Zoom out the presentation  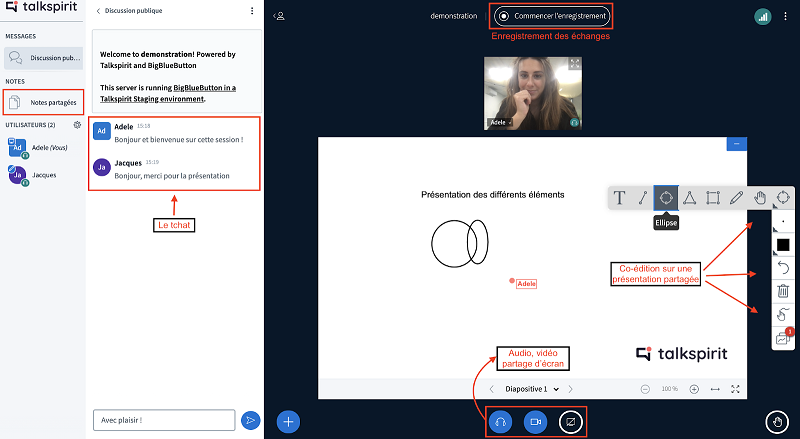(645, 389)
